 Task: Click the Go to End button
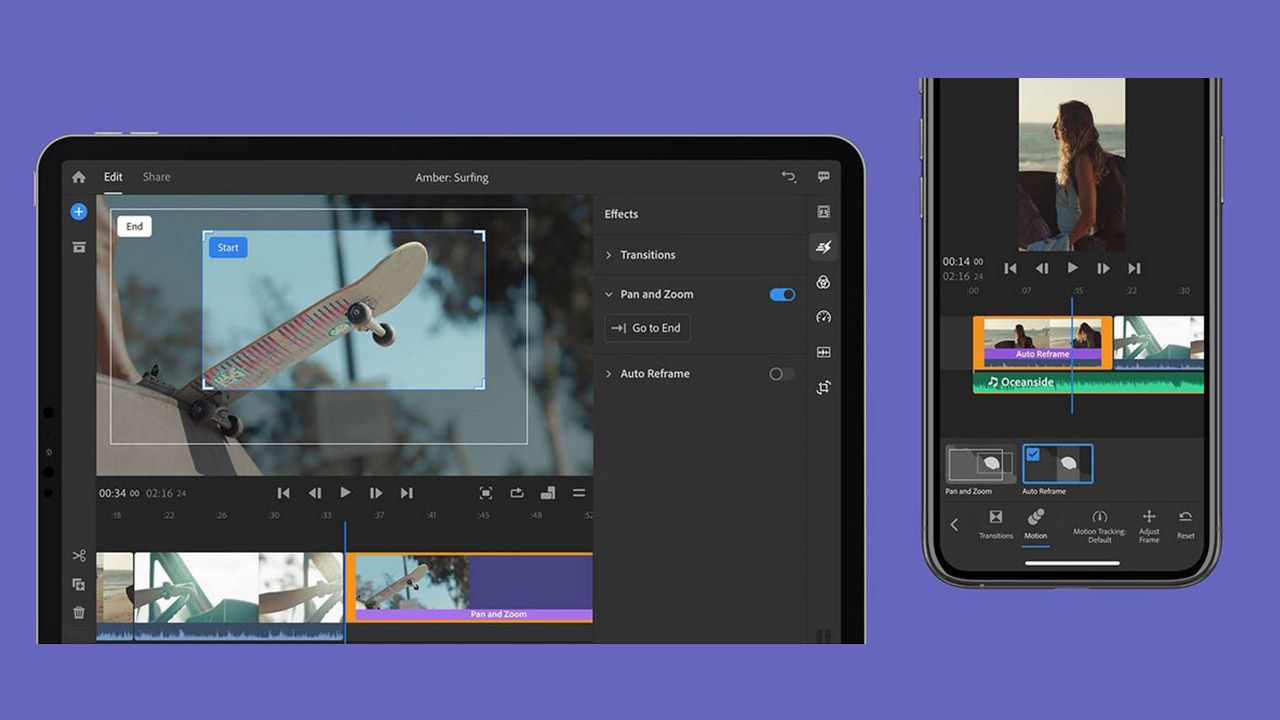[x=647, y=328]
